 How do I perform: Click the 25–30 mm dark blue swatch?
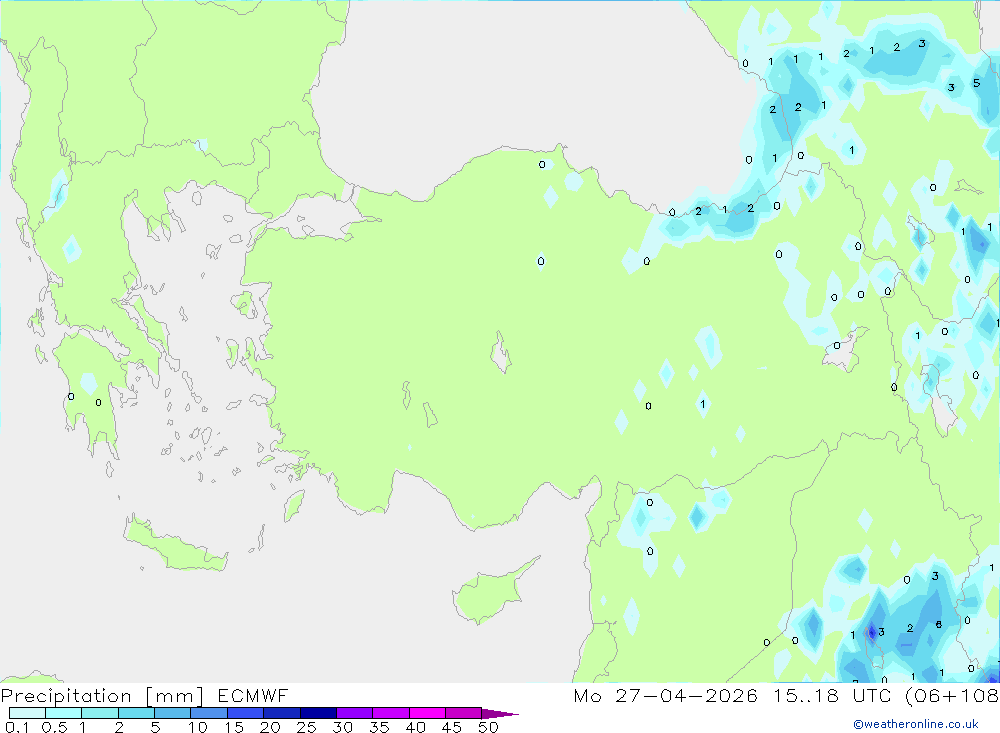[318, 713]
